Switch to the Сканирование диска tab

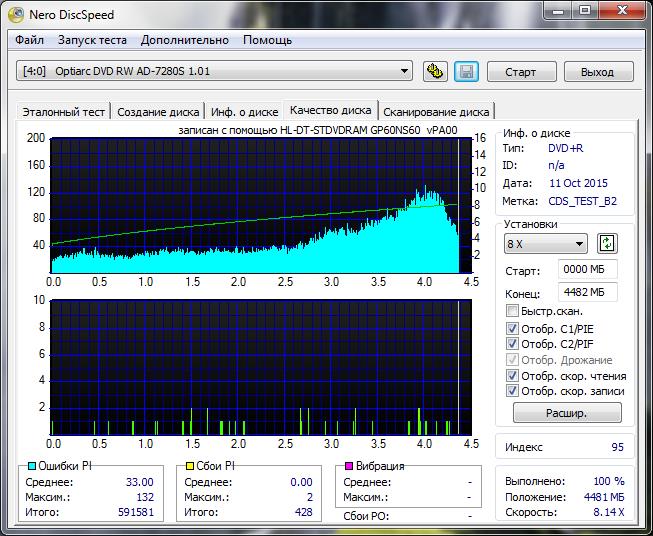pos(436,112)
